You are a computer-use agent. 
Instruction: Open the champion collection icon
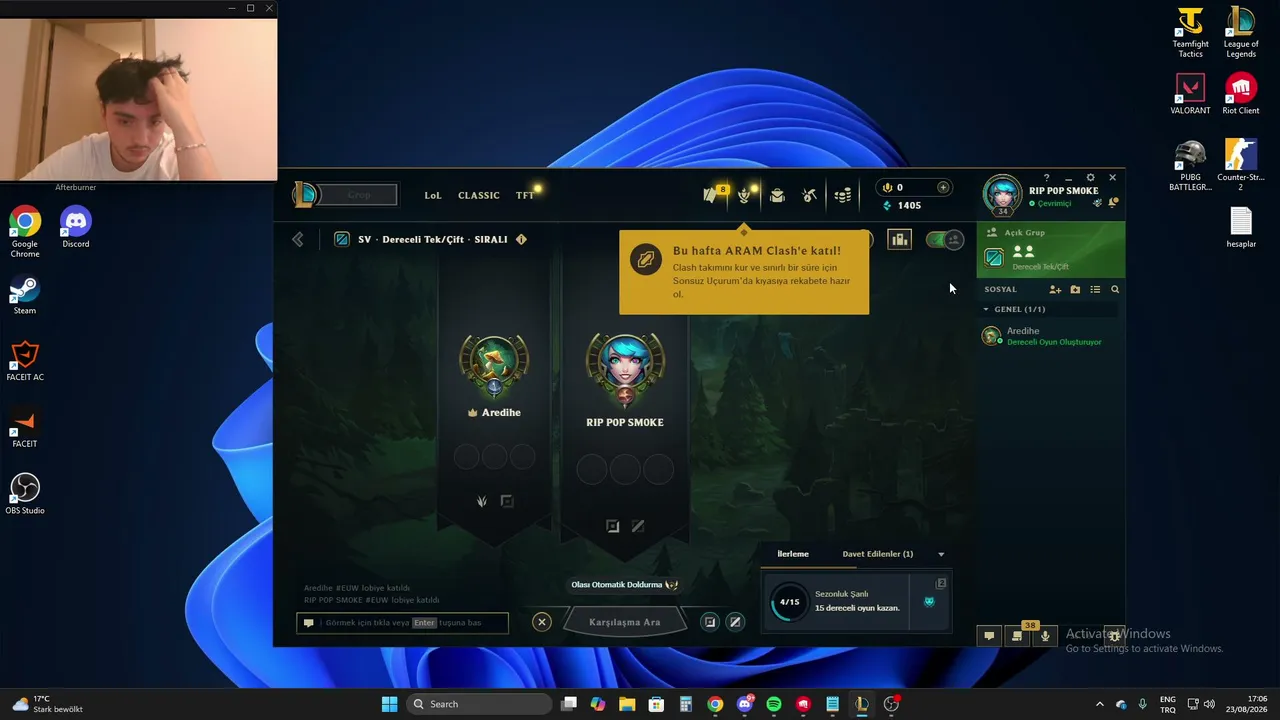(x=777, y=195)
